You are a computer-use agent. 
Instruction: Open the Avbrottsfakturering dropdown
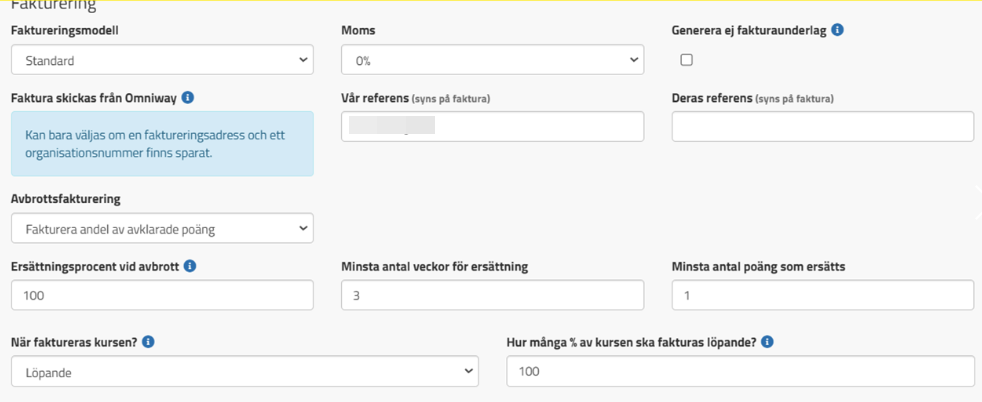[x=162, y=229]
